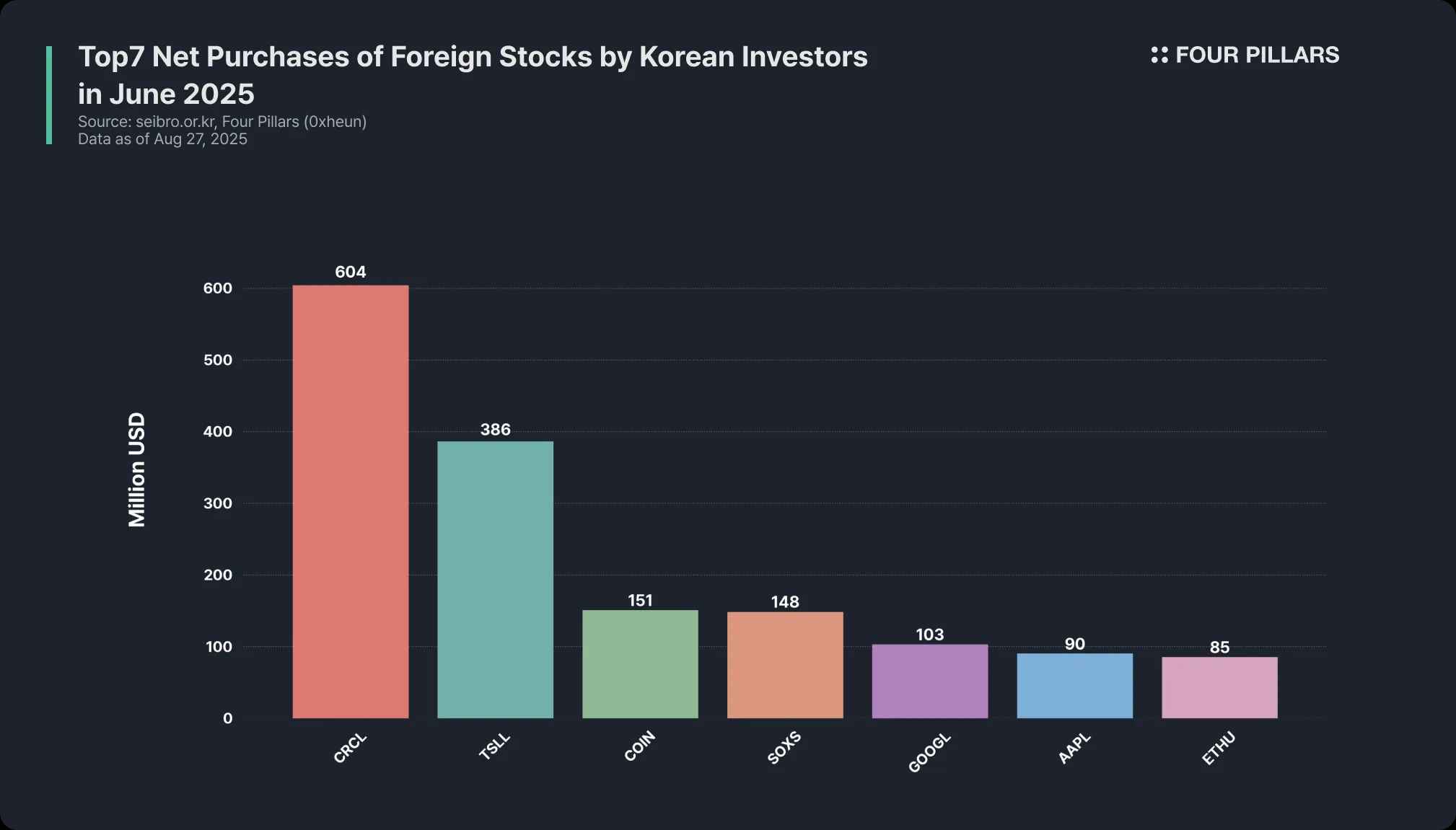Click the seibro.or.kr source line
1456x830 pixels.
[x=222, y=122]
